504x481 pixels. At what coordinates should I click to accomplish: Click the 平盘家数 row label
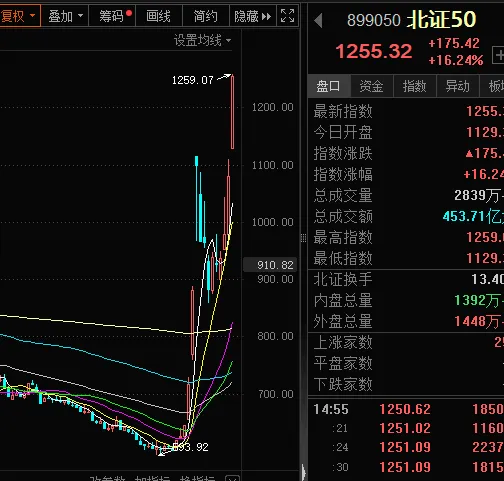coord(343,363)
